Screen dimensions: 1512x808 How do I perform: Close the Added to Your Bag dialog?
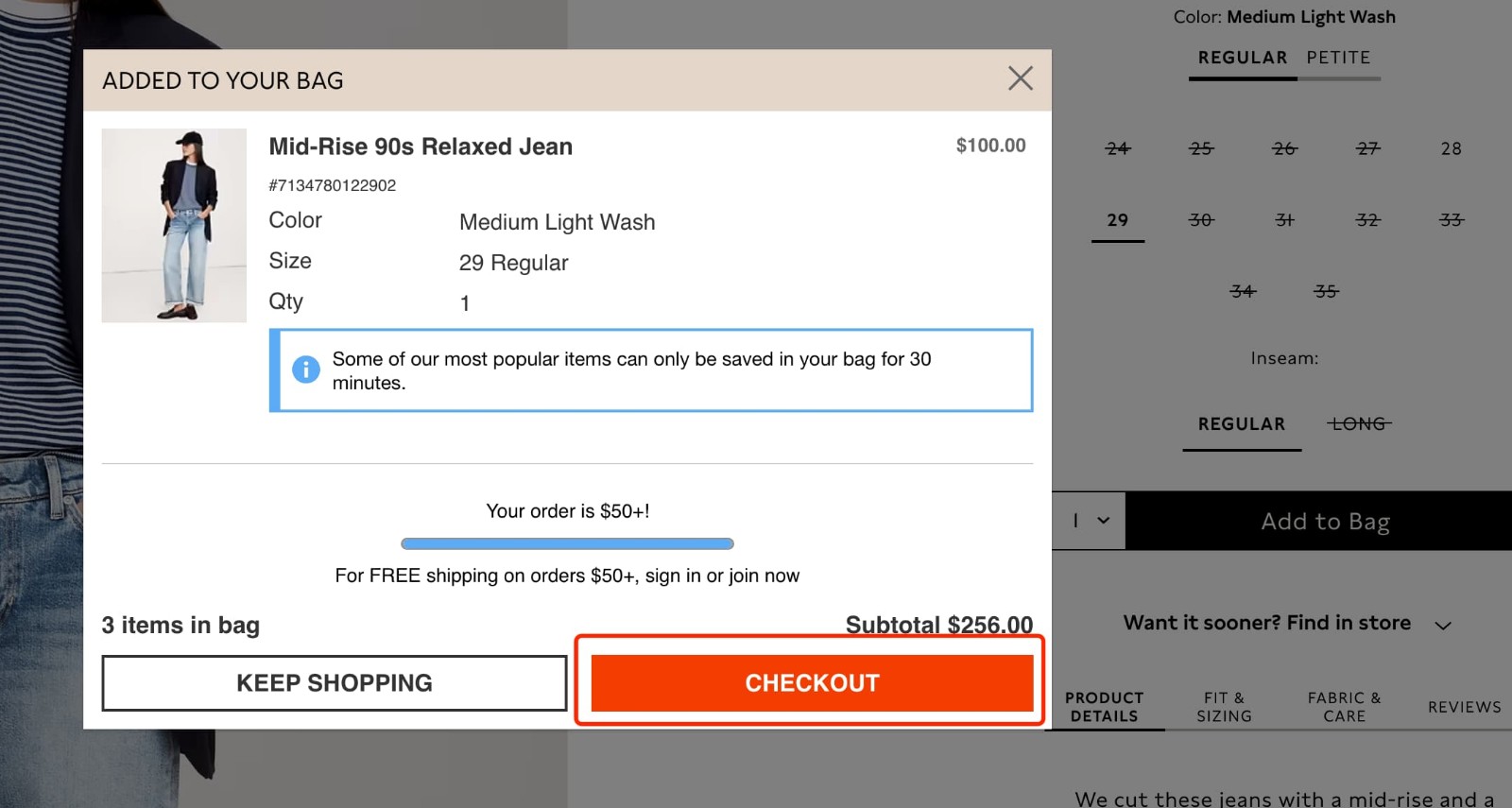click(x=1020, y=78)
